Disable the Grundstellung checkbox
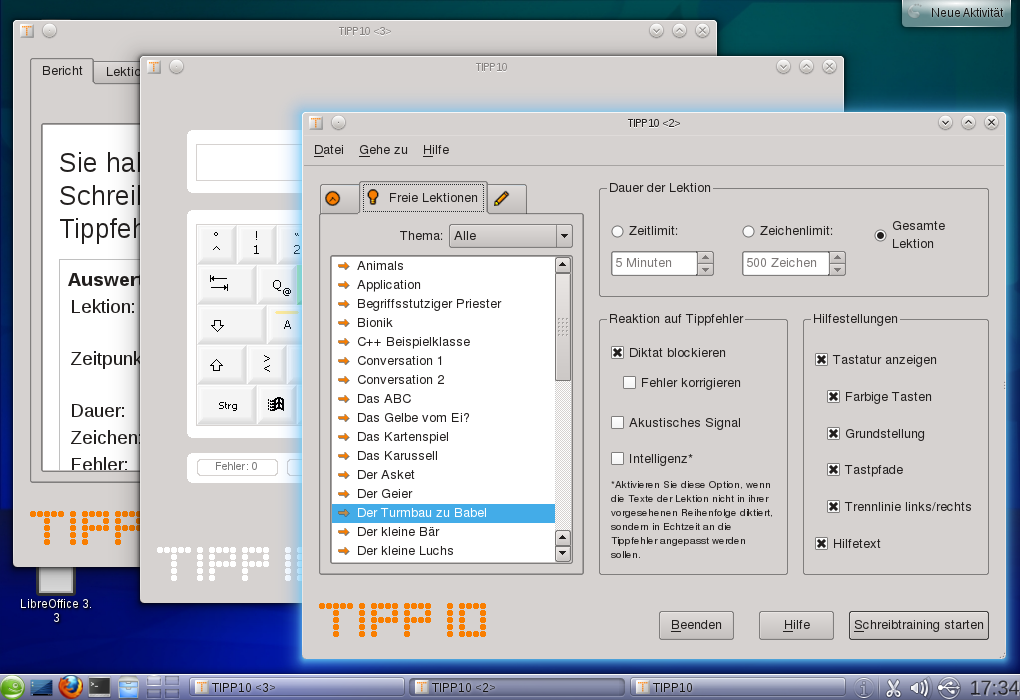Image resolution: width=1020 pixels, height=700 pixels. (x=833, y=434)
